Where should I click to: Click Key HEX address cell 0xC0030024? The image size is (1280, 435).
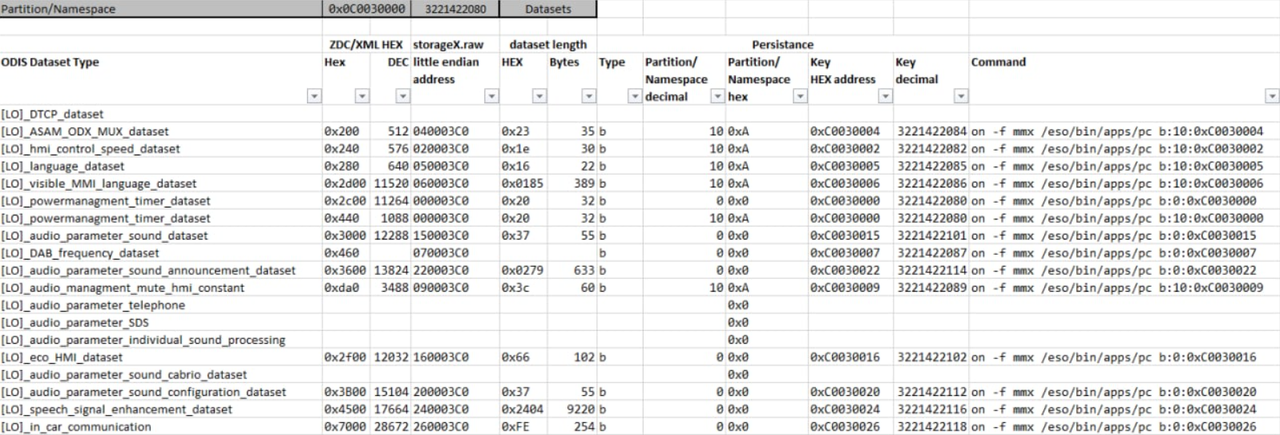point(851,410)
